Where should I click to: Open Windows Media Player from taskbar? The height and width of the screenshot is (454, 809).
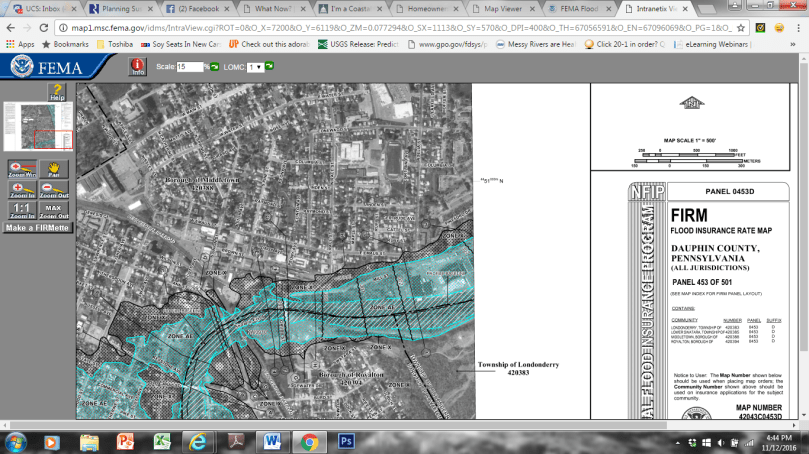click(x=51, y=442)
